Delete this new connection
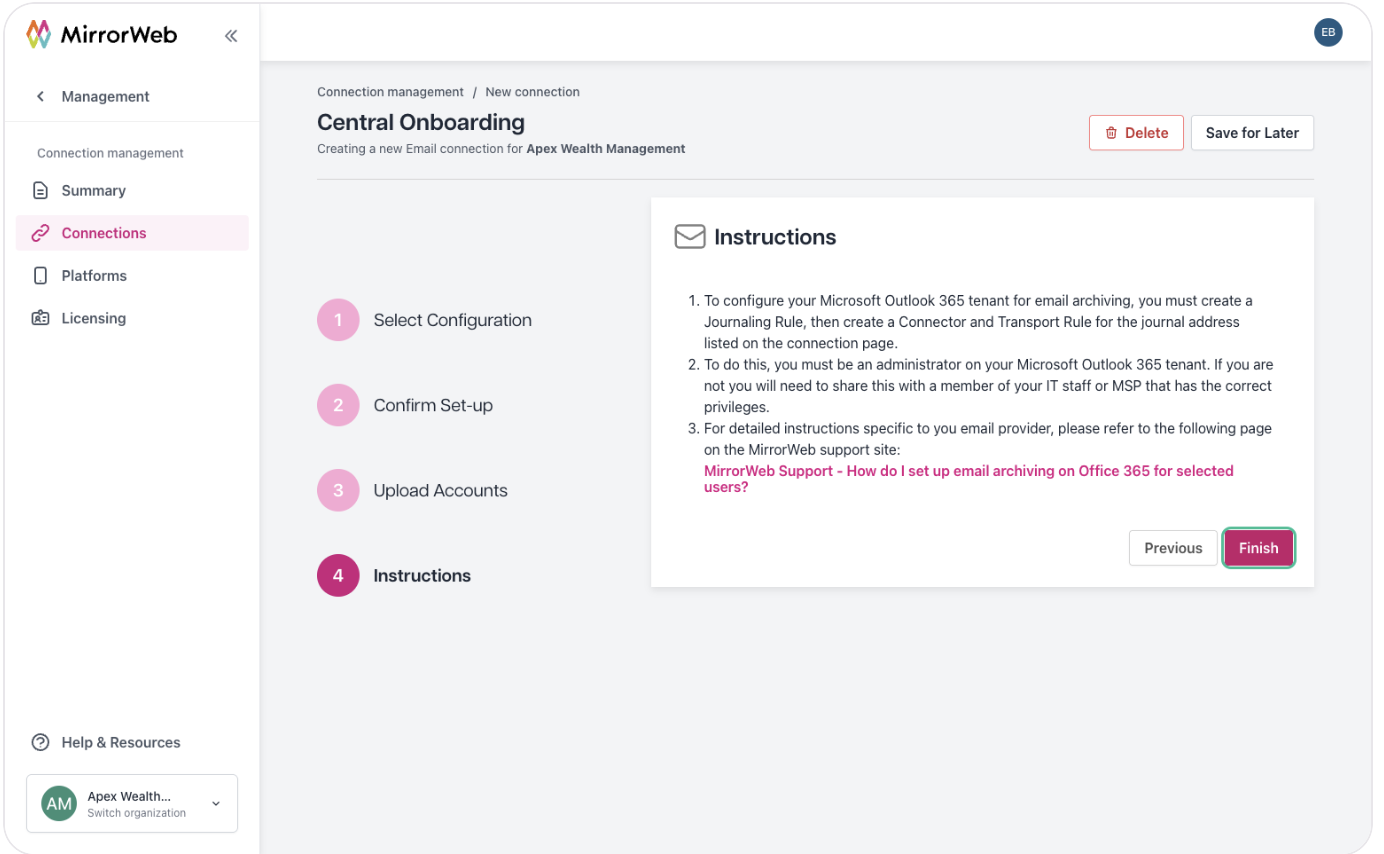The height and width of the screenshot is (854, 1384). (x=1136, y=133)
